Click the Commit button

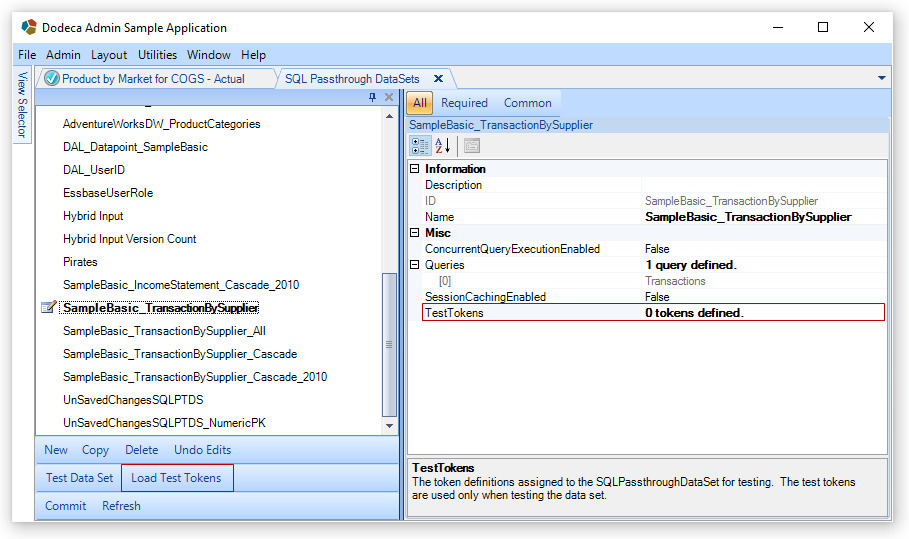[66, 505]
